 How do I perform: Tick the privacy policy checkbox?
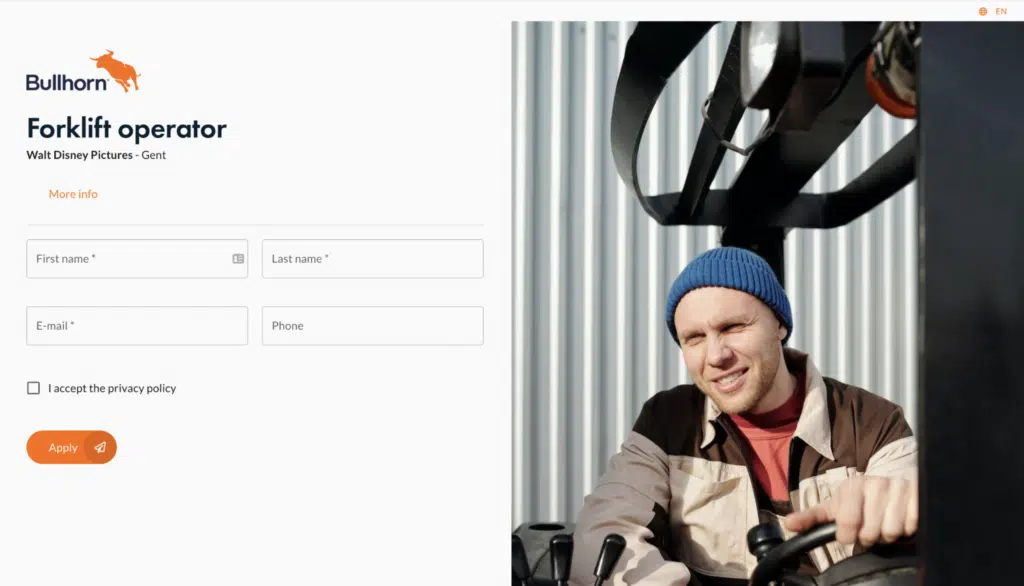[x=33, y=388]
